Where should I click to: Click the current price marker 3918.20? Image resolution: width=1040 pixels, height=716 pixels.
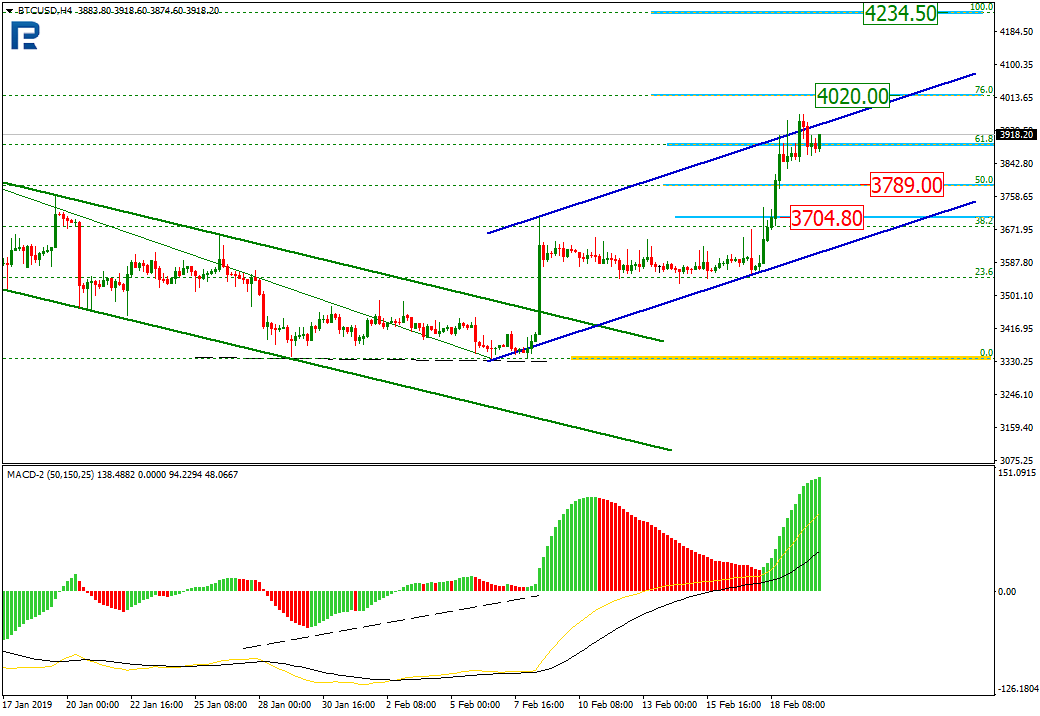coord(1017,135)
